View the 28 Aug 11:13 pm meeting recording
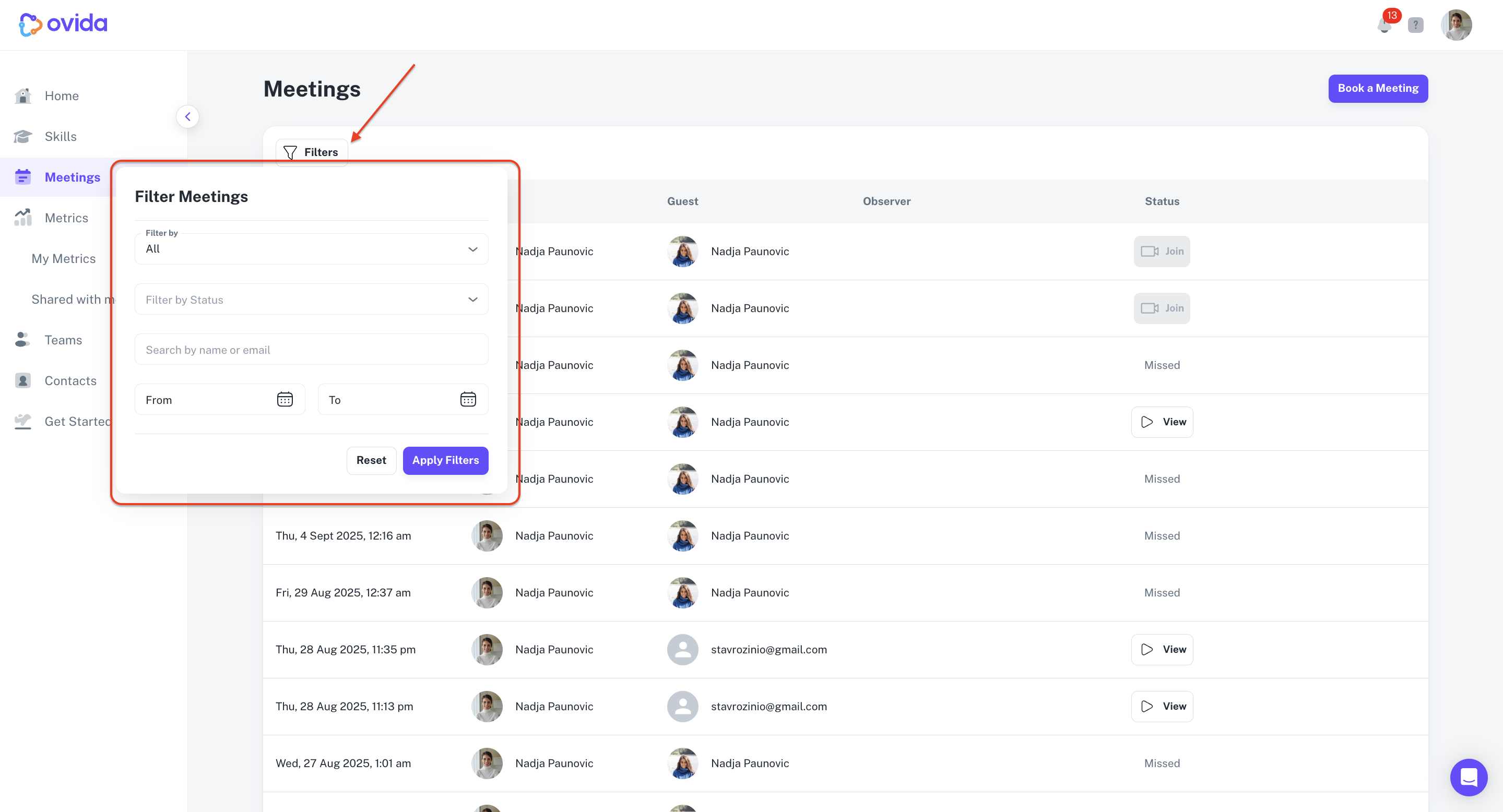The image size is (1503, 812). (1162, 707)
